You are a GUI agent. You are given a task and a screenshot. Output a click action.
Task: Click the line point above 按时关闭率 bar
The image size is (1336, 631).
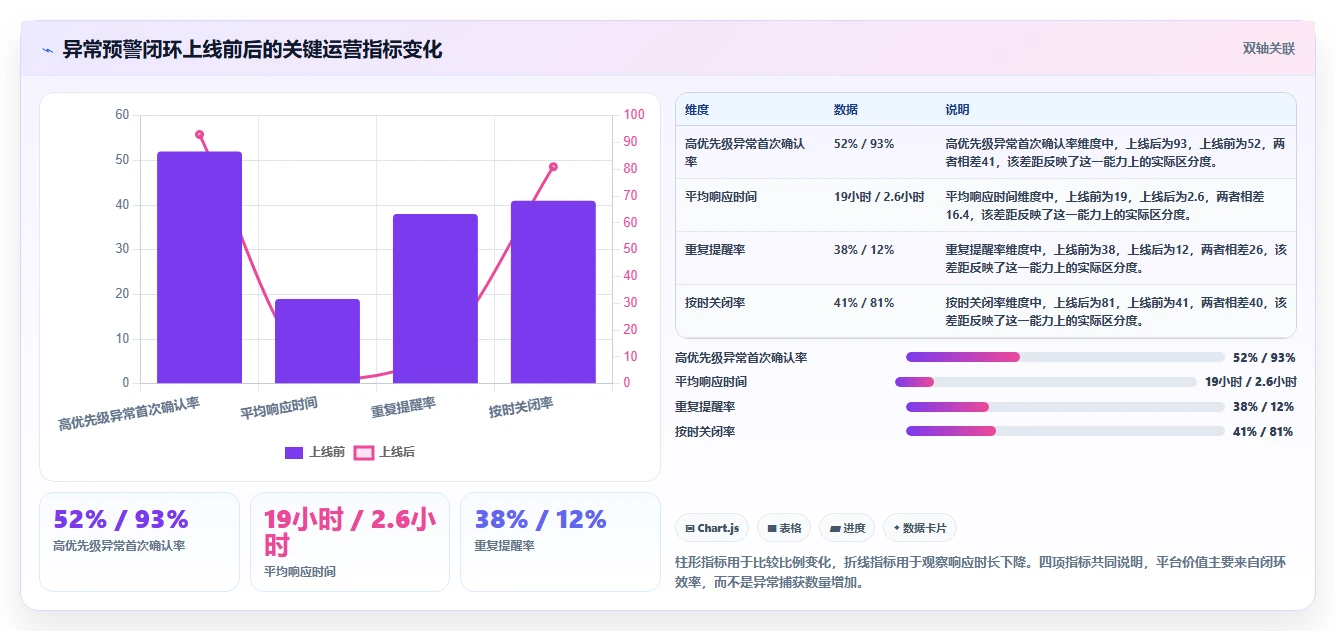553,167
